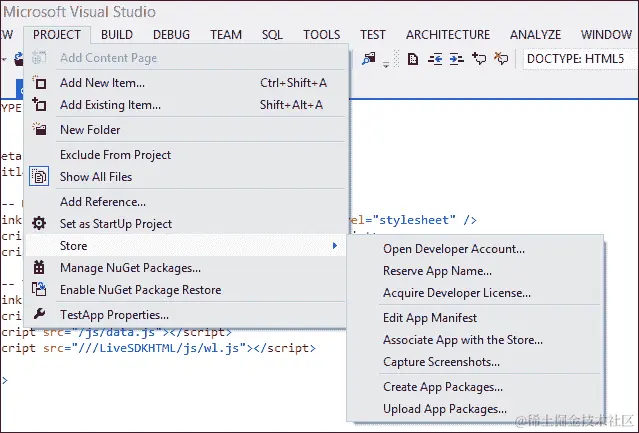This screenshot has height=433, width=639.
Task: Click the New Folder icon
Action: coord(39,129)
